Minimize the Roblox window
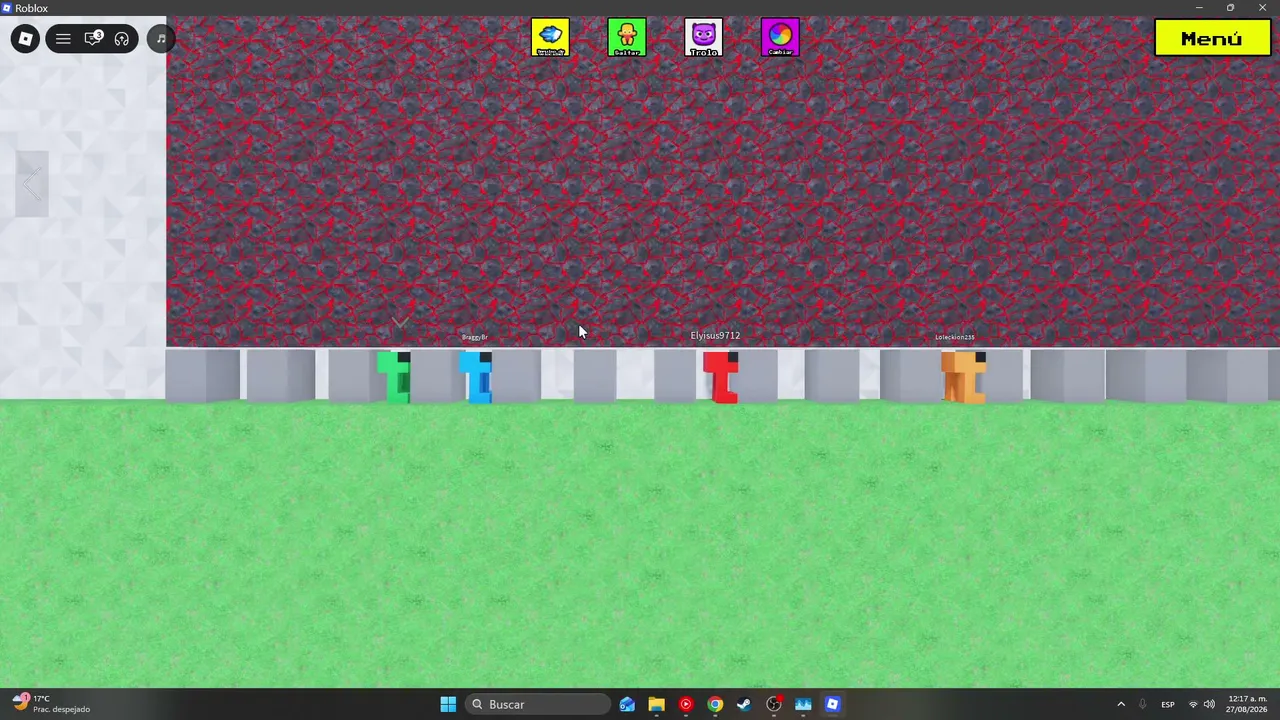Screen dimensions: 1280x720 (1199, 8)
